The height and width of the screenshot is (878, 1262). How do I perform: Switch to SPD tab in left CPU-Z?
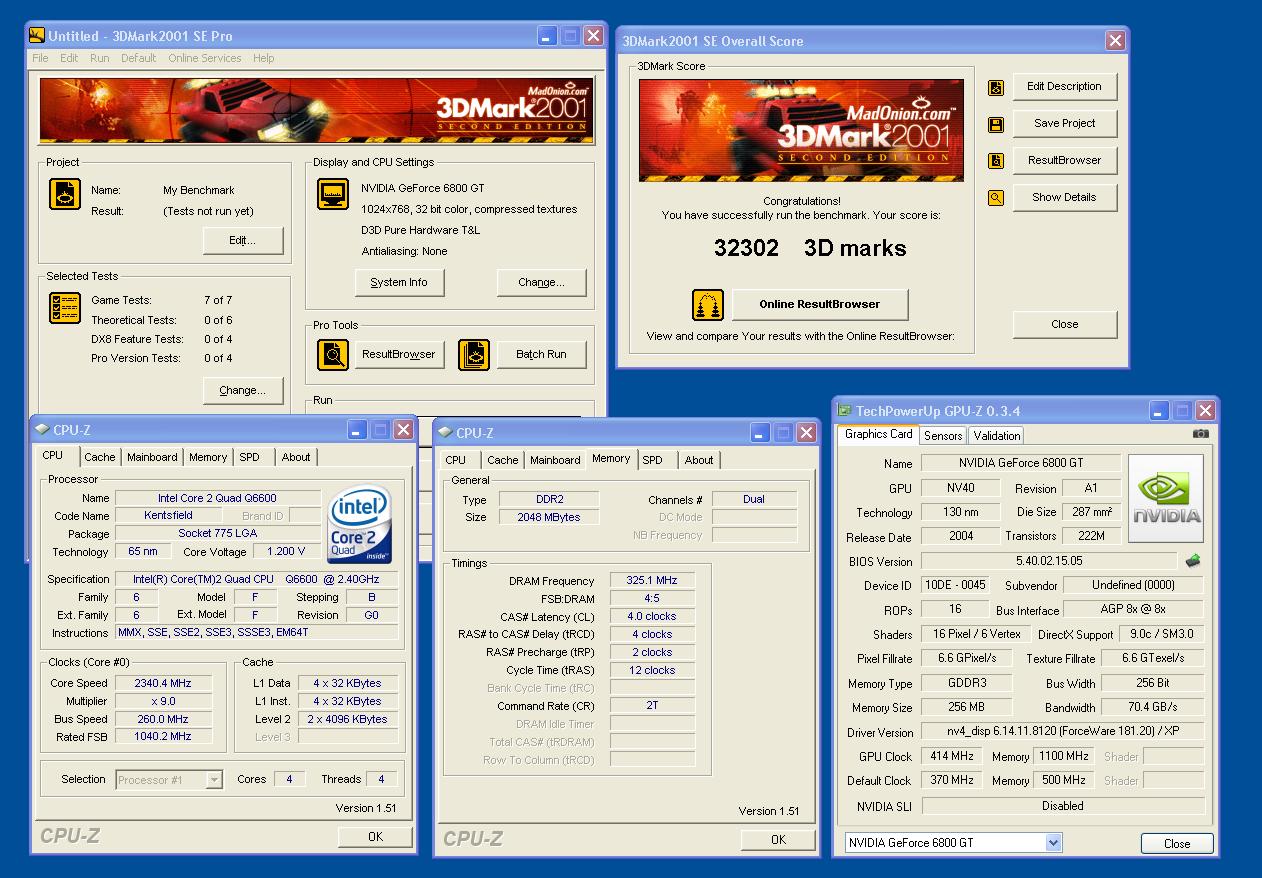pyautogui.click(x=250, y=457)
